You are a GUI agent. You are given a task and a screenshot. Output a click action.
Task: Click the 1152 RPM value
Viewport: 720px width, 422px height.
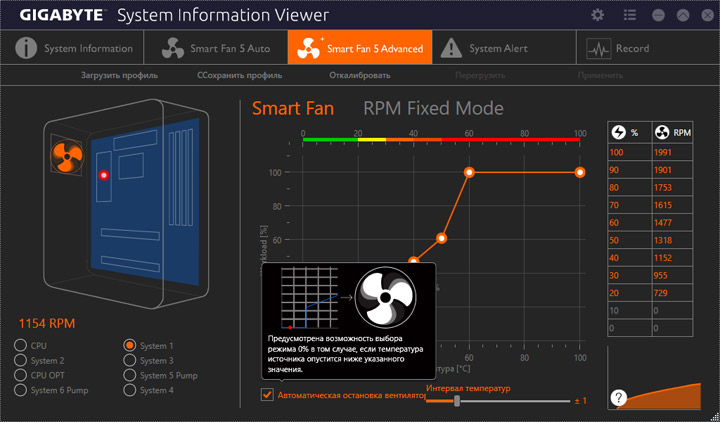663,258
